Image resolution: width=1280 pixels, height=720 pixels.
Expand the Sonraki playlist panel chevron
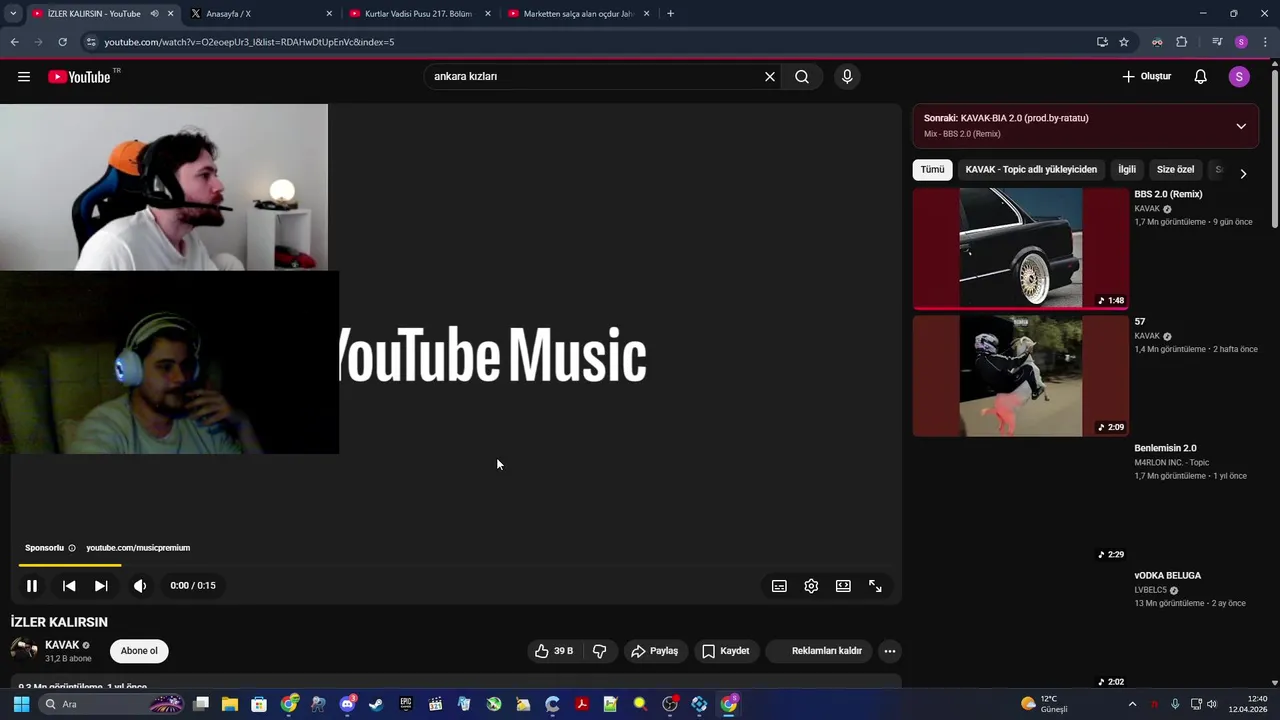pyautogui.click(x=1241, y=126)
